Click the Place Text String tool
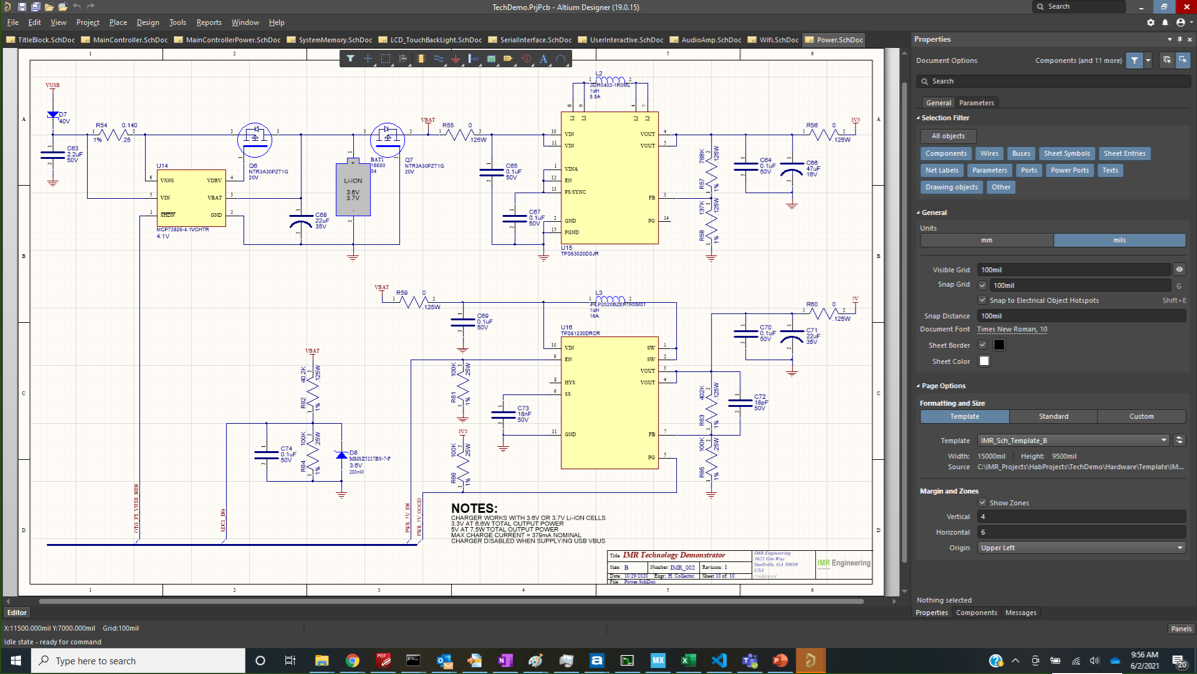1197x674 pixels. (x=543, y=59)
